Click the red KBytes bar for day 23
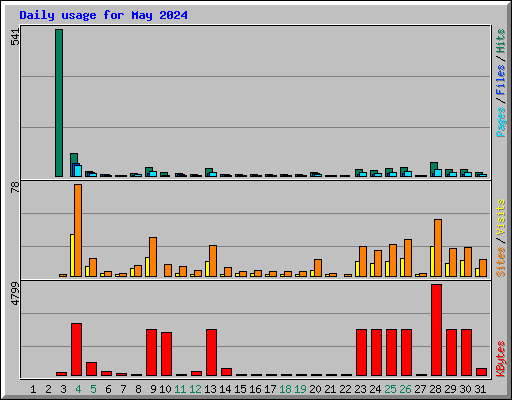The height and width of the screenshot is (400, 512). (x=361, y=352)
